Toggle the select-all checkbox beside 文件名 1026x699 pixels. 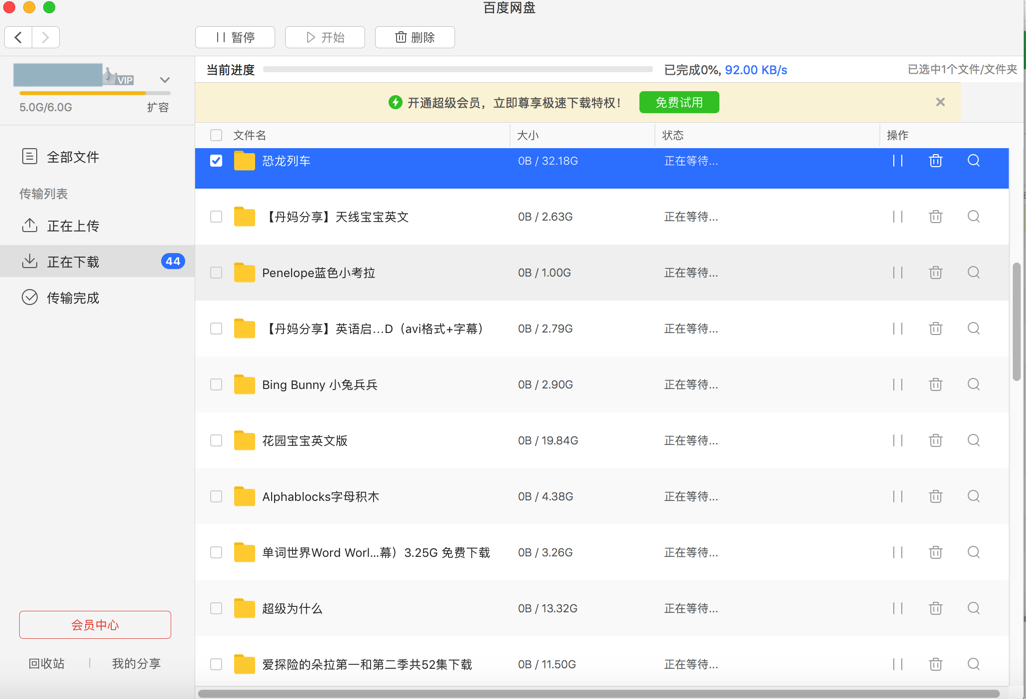tap(216, 135)
